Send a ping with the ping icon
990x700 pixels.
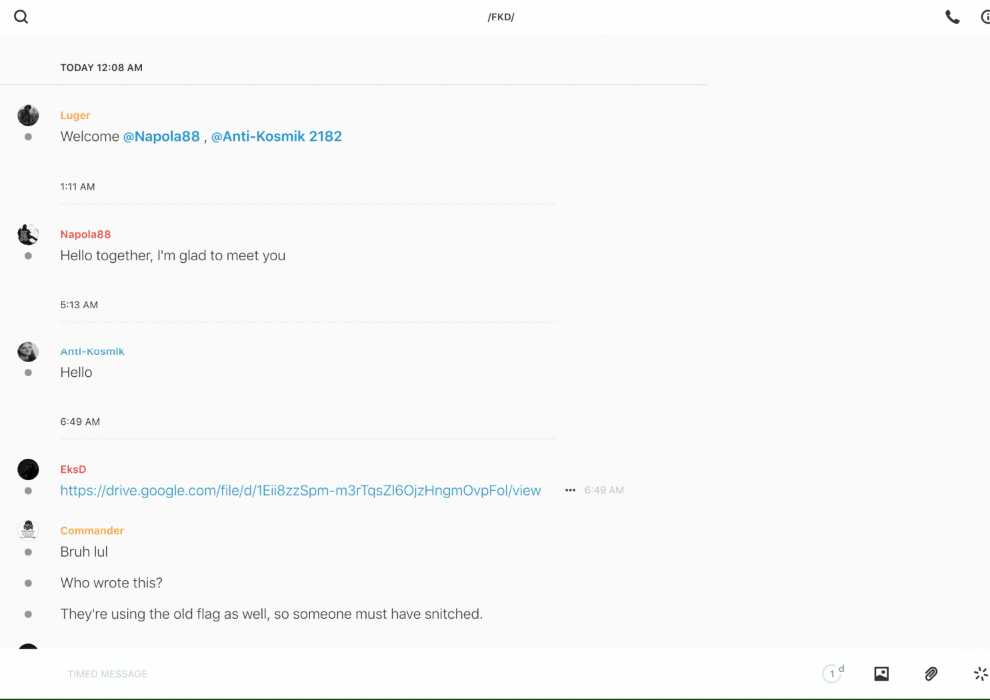point(980,674)
